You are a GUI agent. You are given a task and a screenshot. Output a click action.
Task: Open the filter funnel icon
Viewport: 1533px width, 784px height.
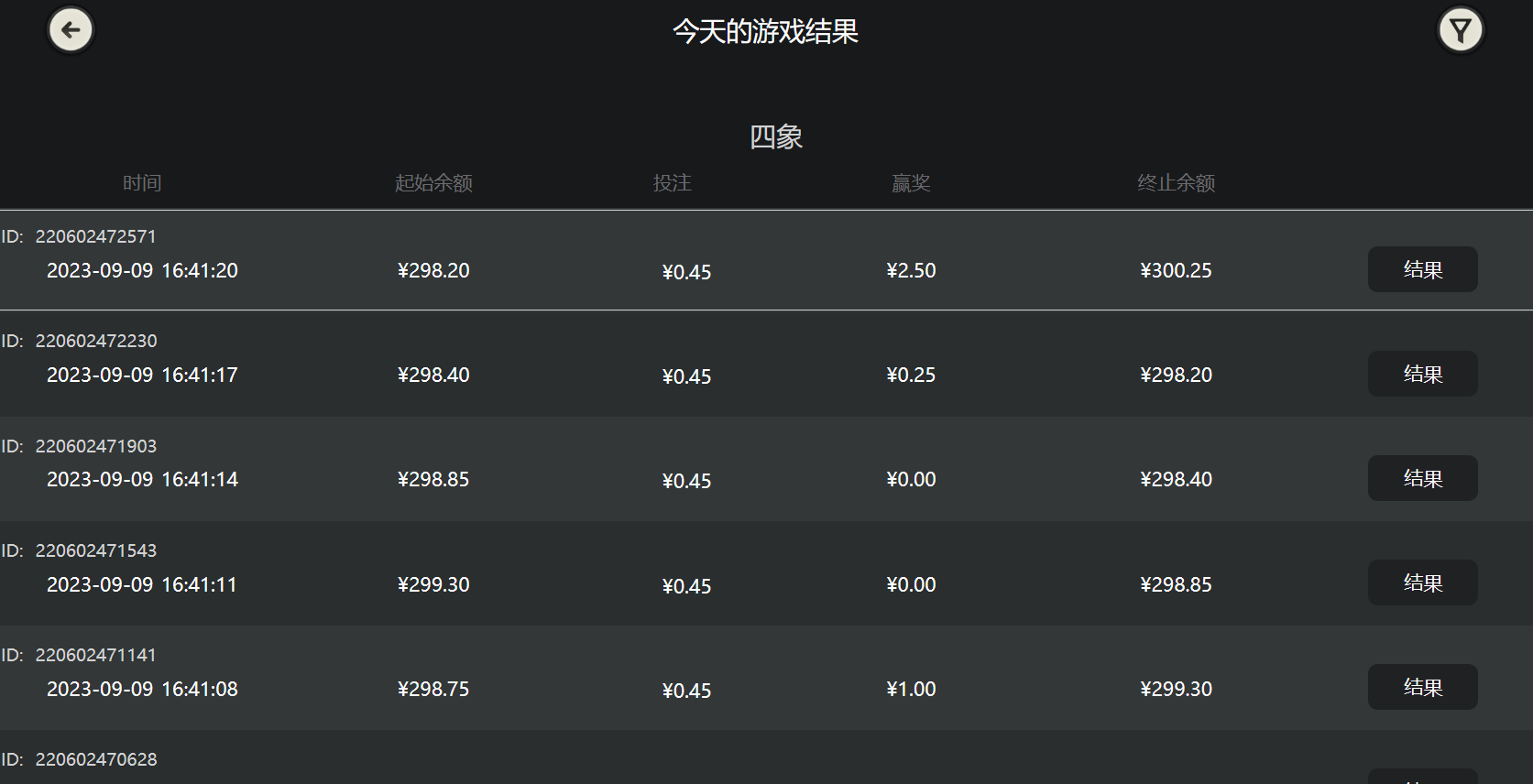pyautogui.click(x=1461, y=30)
